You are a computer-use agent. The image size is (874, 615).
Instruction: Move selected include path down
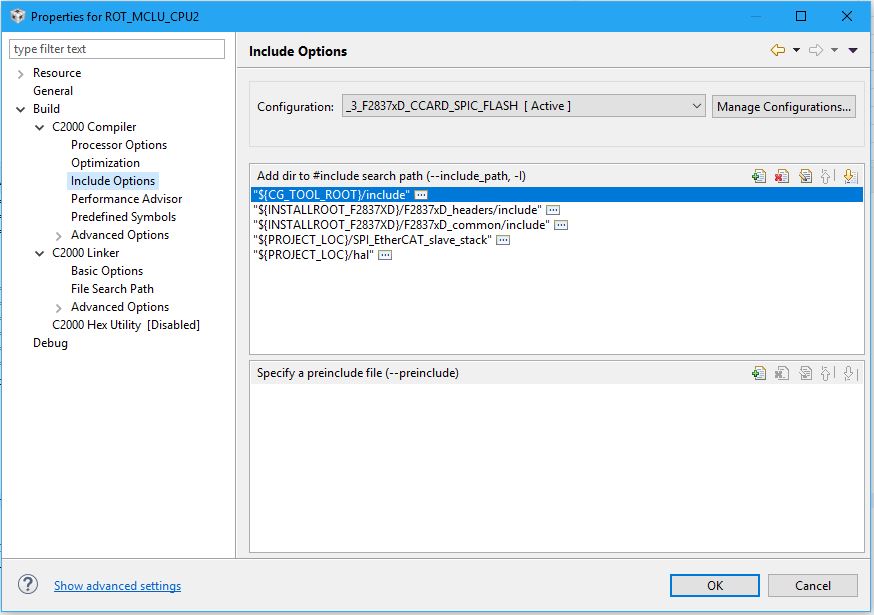click(849, 176)
